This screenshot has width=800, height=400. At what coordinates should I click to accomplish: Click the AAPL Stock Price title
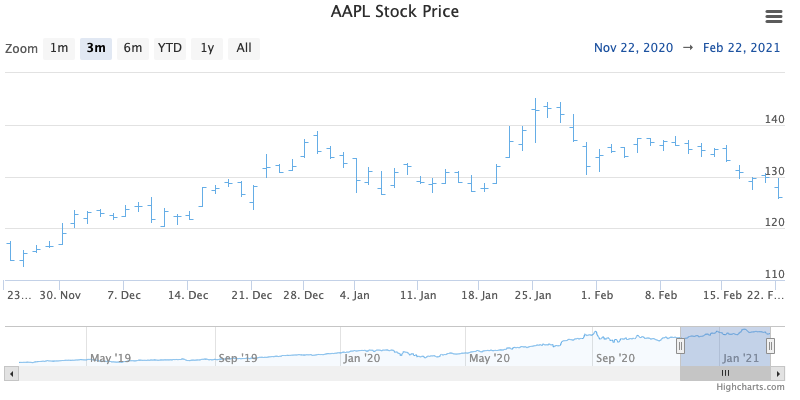(x=394, y=13)
